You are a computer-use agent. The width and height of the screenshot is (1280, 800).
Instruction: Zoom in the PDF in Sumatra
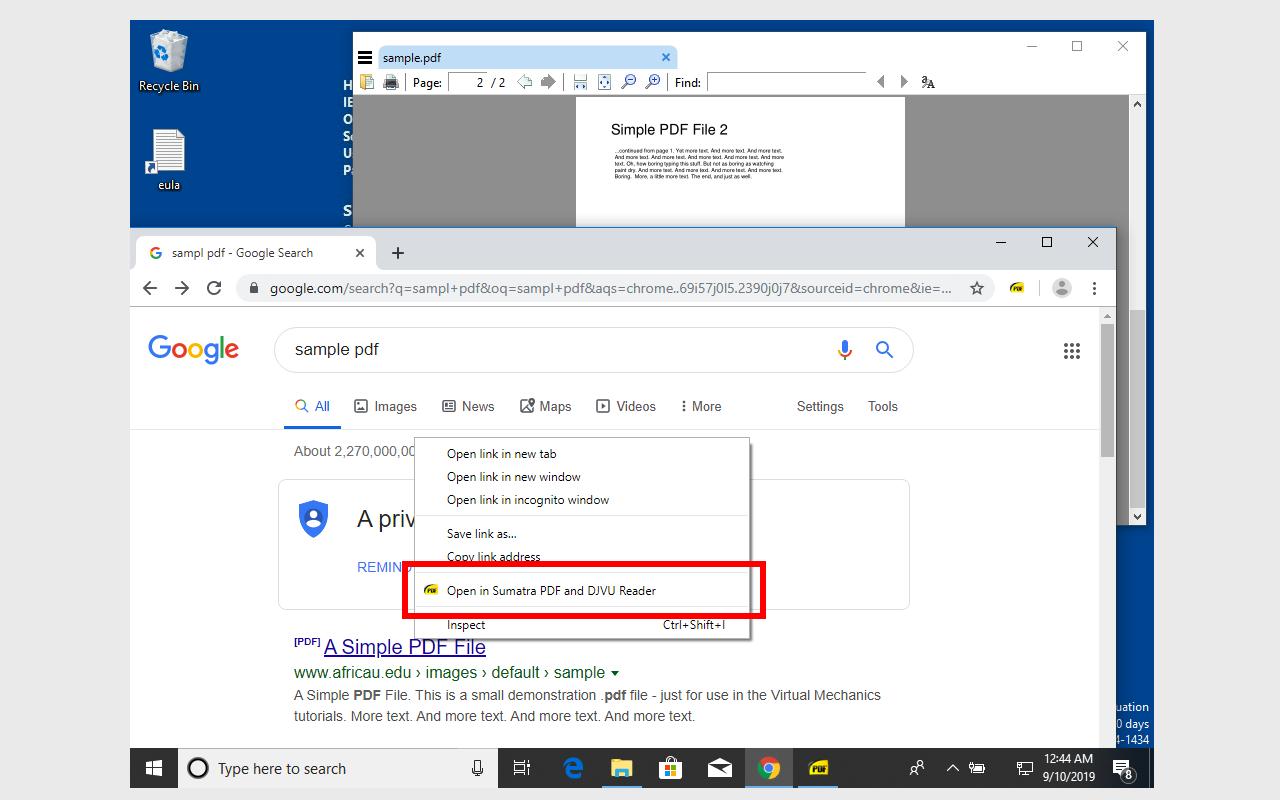[x=653, y=82]
